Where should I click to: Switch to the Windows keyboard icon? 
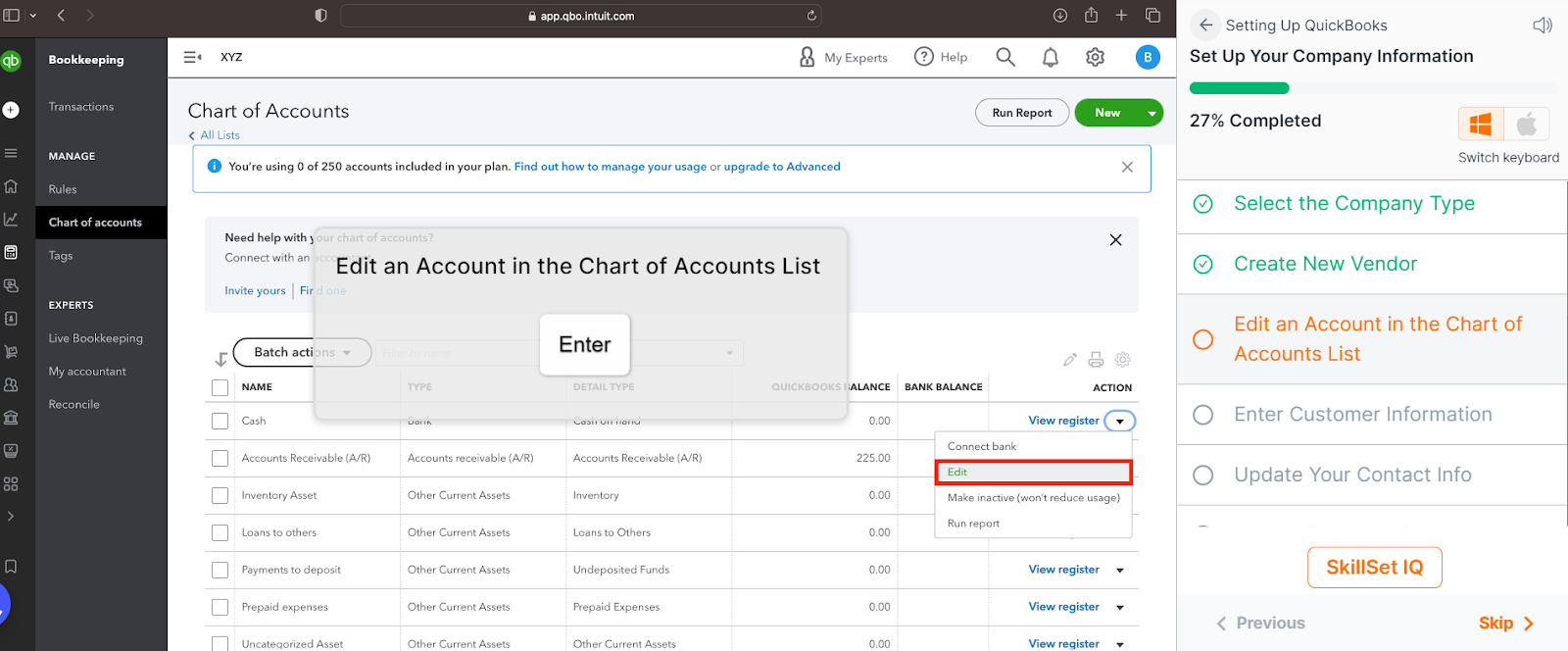point(1481,125)
